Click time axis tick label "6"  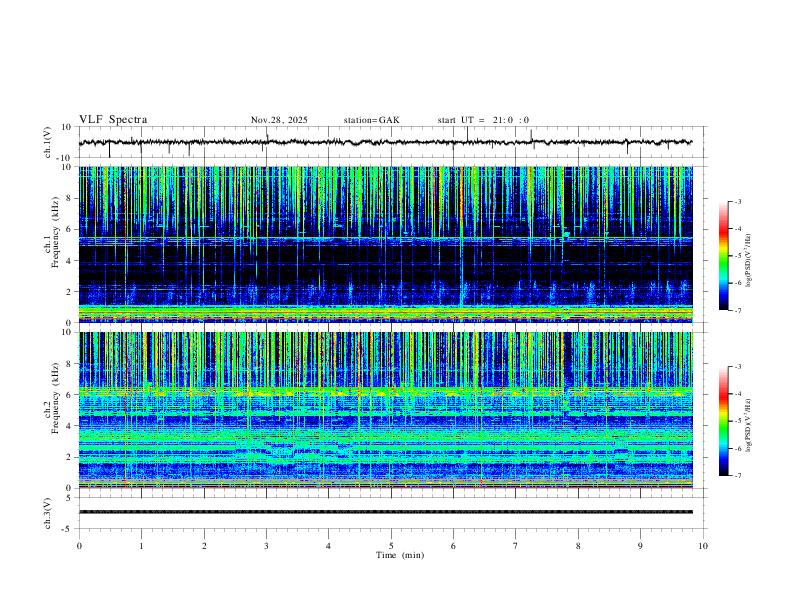(453, 546)
